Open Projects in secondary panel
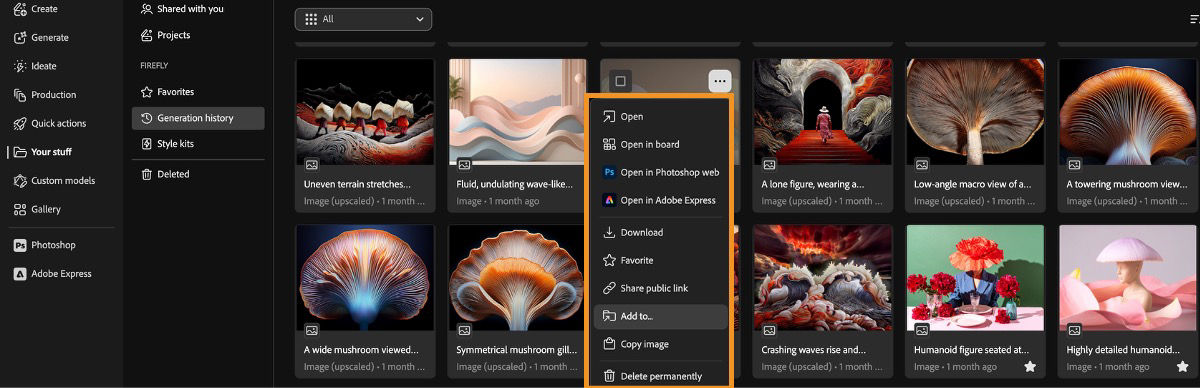Viewport: 1200px width, 388px height. coord(166,35)
